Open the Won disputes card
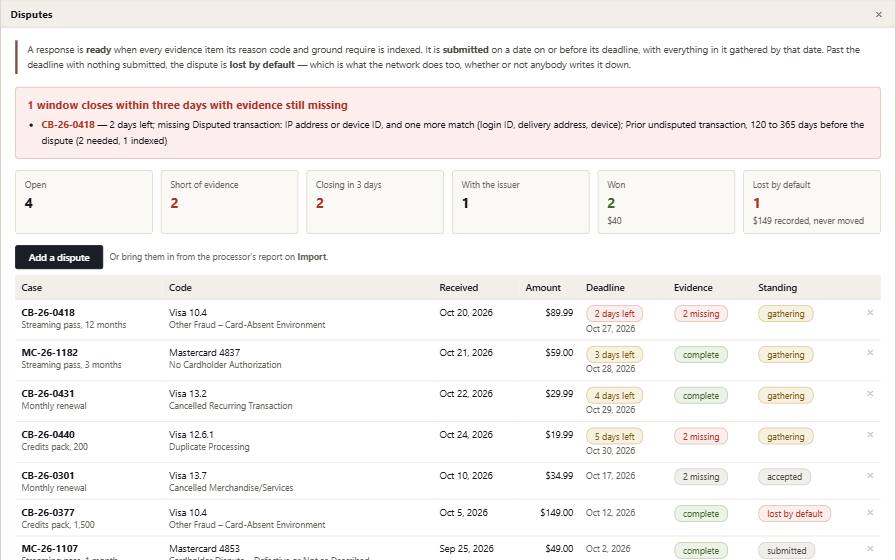 point(666,202)
